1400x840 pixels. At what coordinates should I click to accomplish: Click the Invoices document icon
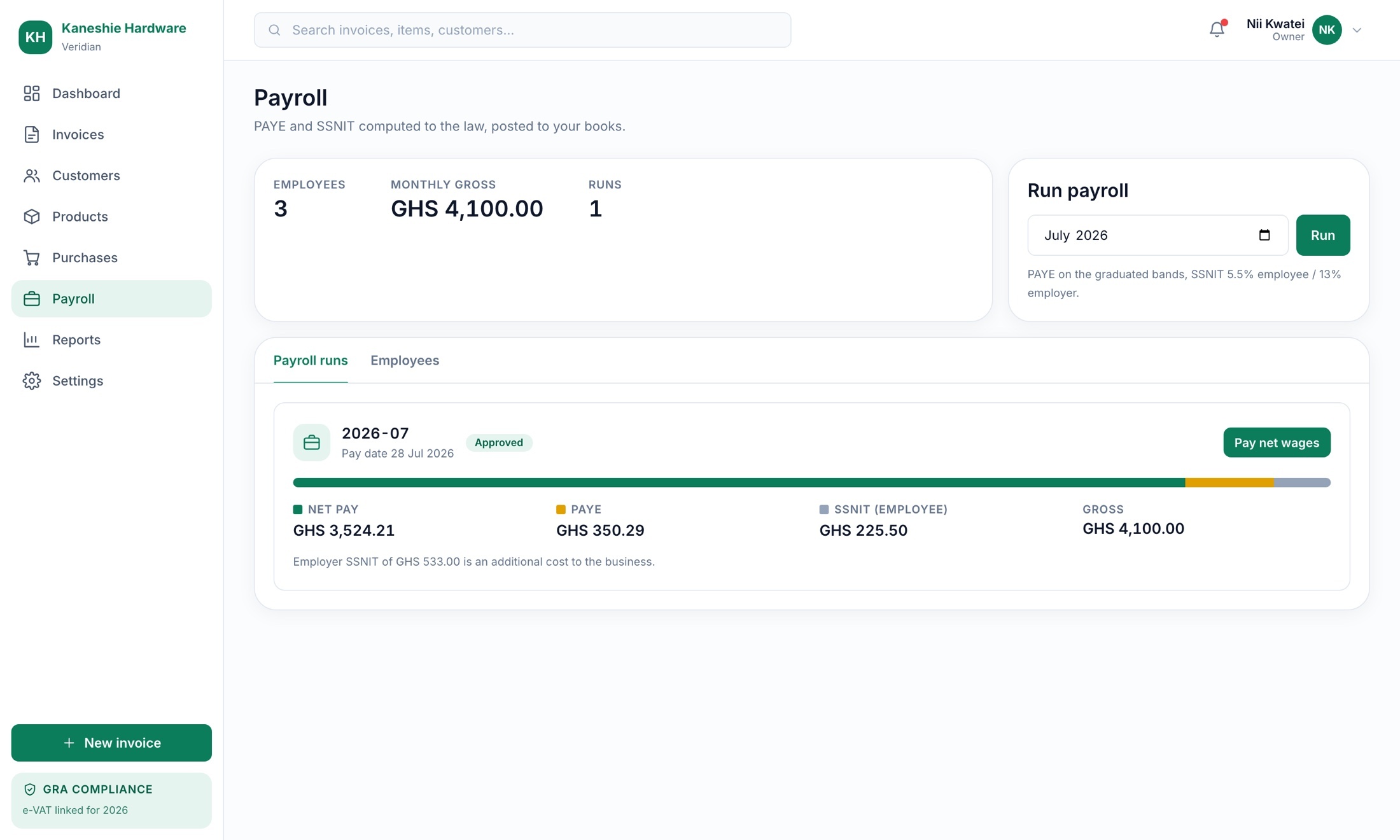(32, 134)
